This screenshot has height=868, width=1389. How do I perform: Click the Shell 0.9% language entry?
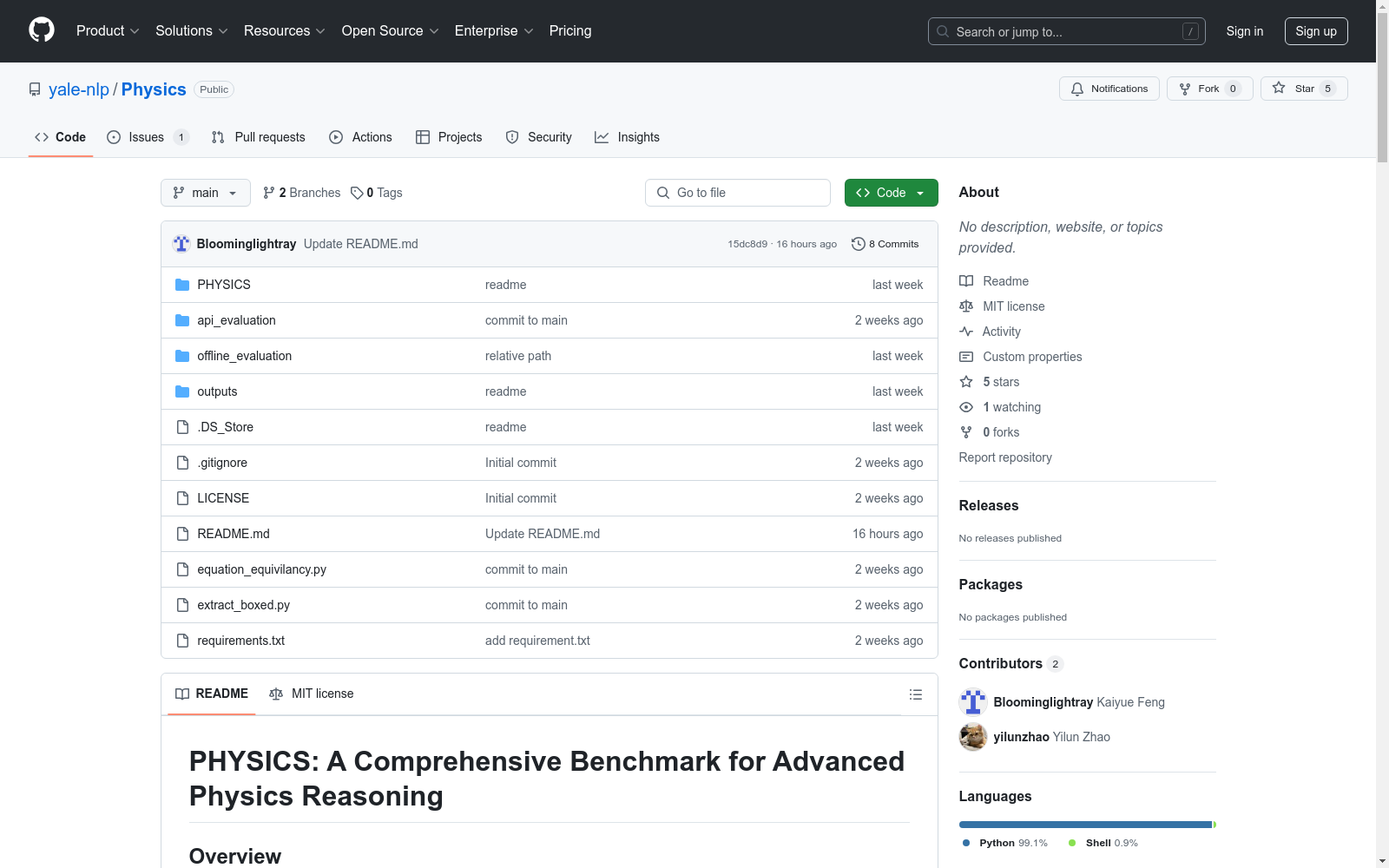(x=1103, y=843)
